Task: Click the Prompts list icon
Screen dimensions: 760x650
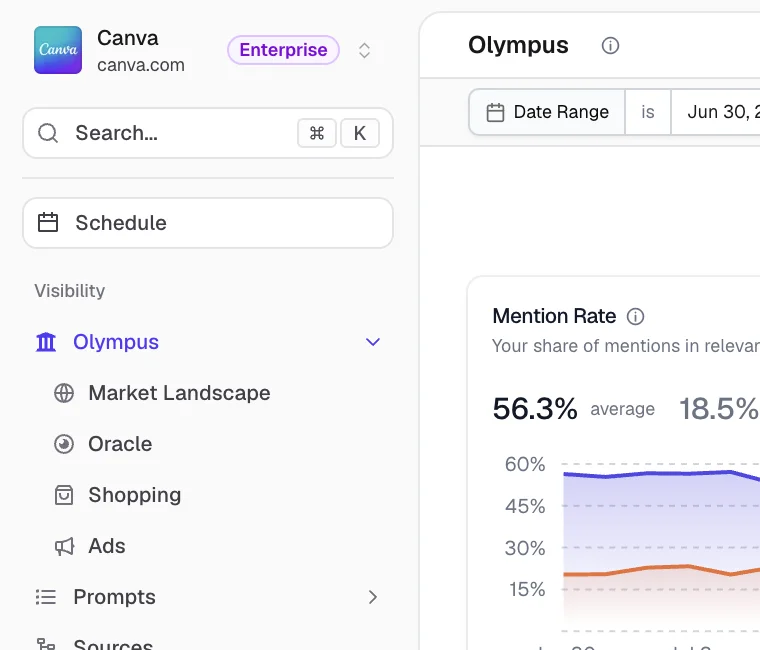Action: pyautogui.click(x=46, y=597)
